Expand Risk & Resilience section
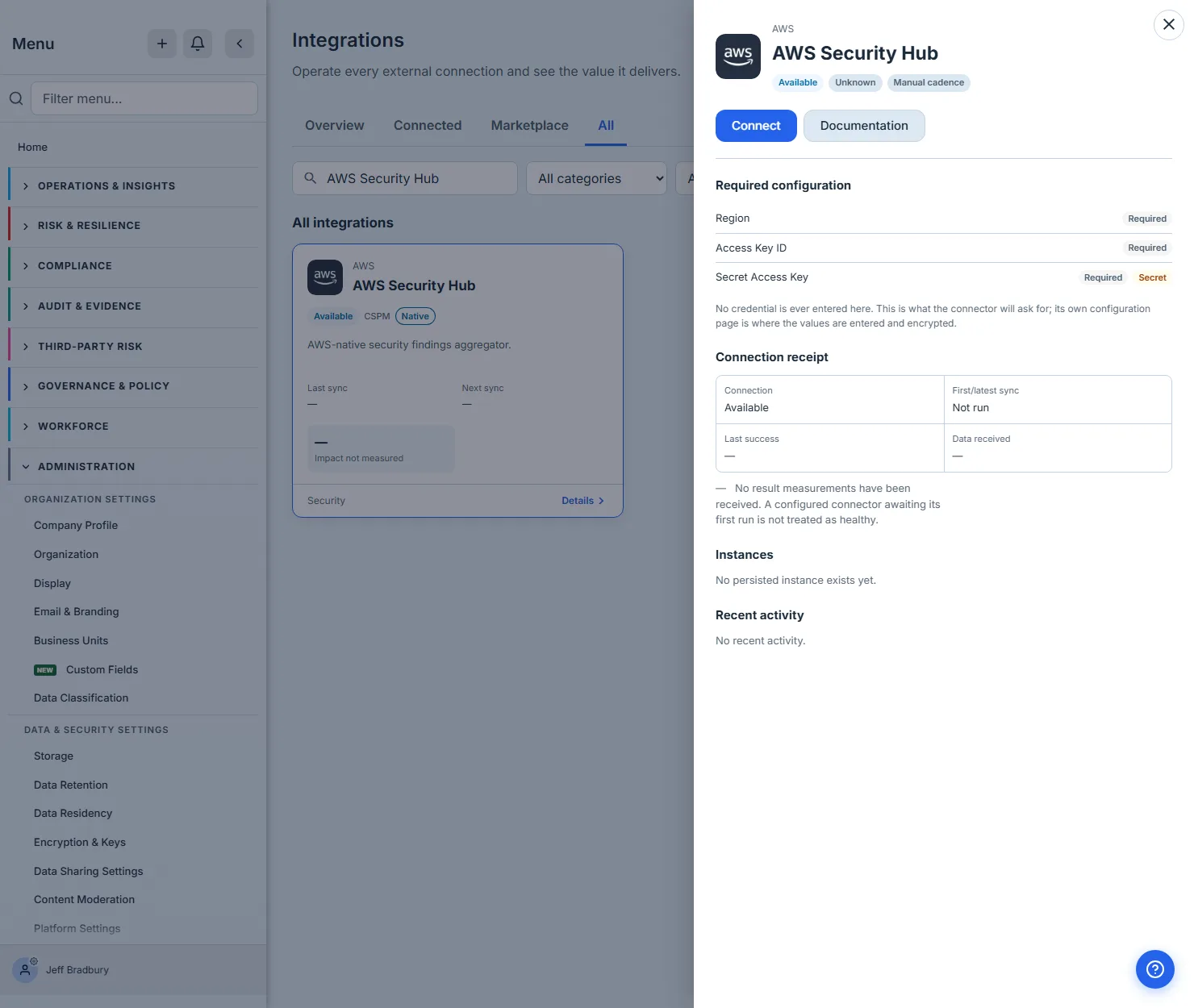 (x=133, y=226)
